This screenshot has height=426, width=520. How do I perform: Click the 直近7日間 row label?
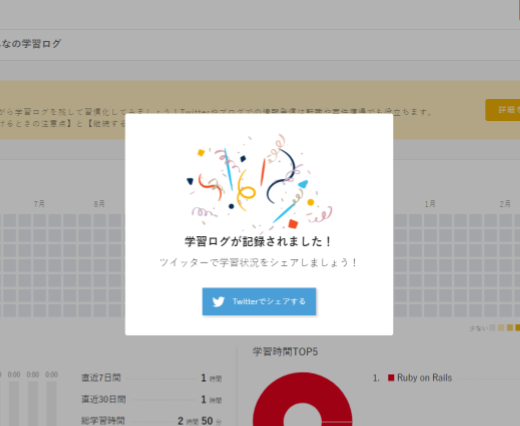101,378
